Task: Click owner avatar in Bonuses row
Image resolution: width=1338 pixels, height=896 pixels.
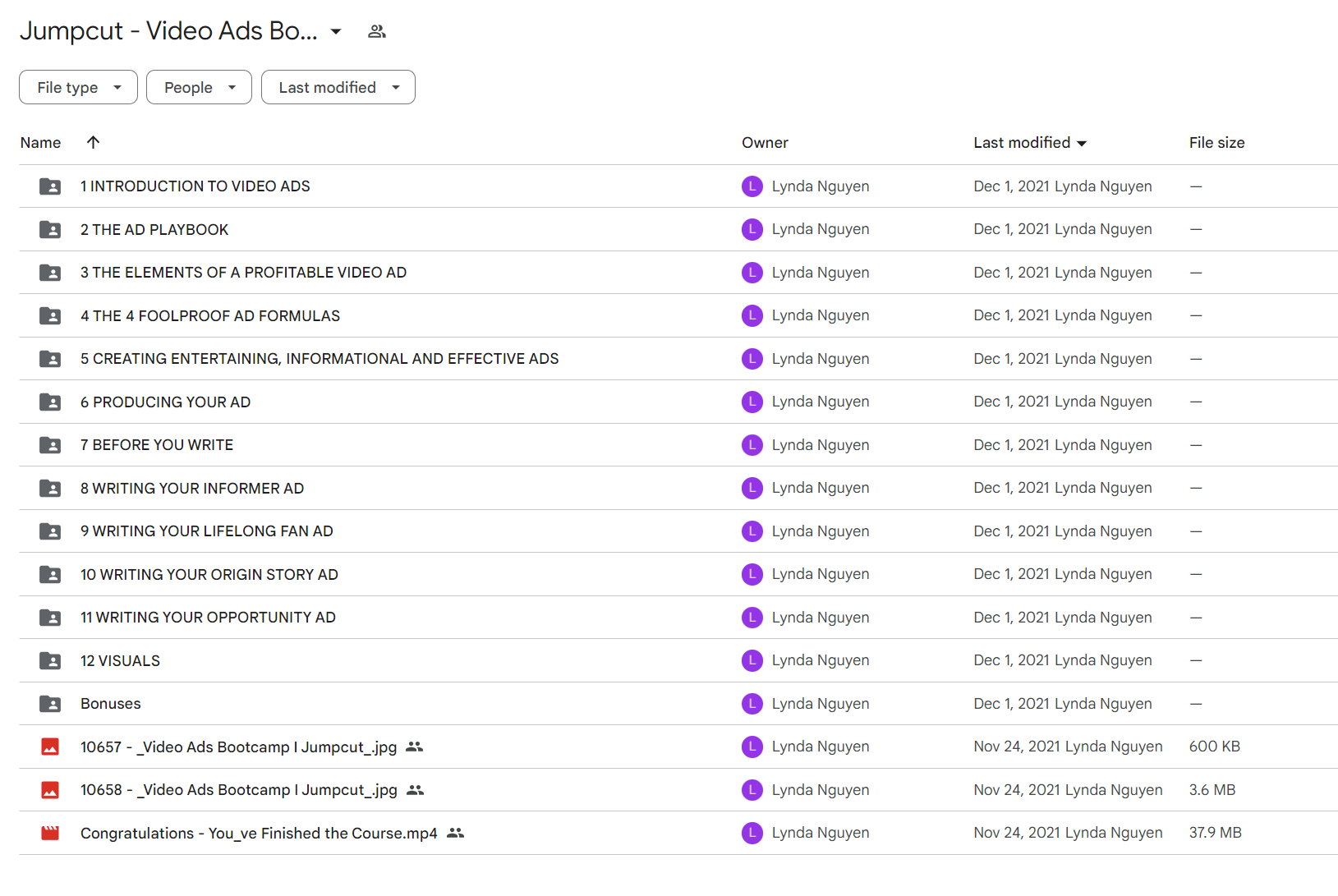Action: tap(752, 704)
